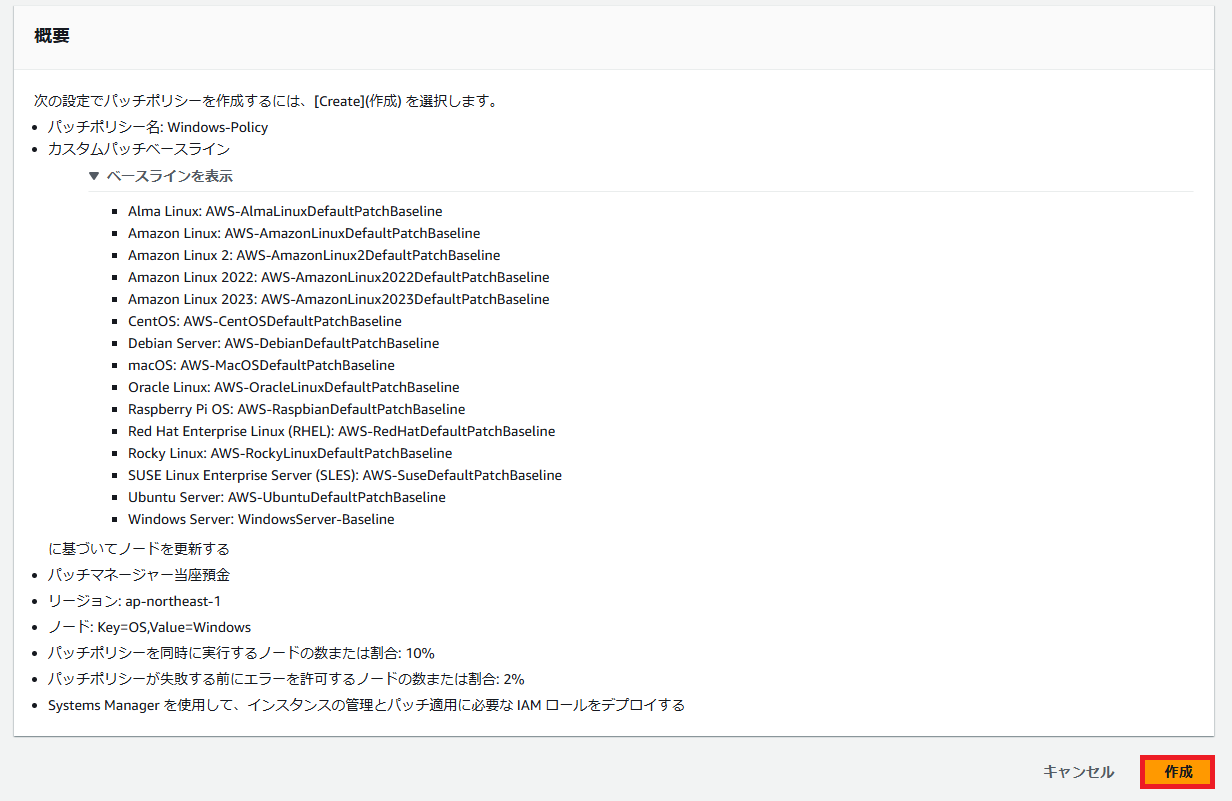Collapse the ベースラインを表示 baseline list

[161, 176]
